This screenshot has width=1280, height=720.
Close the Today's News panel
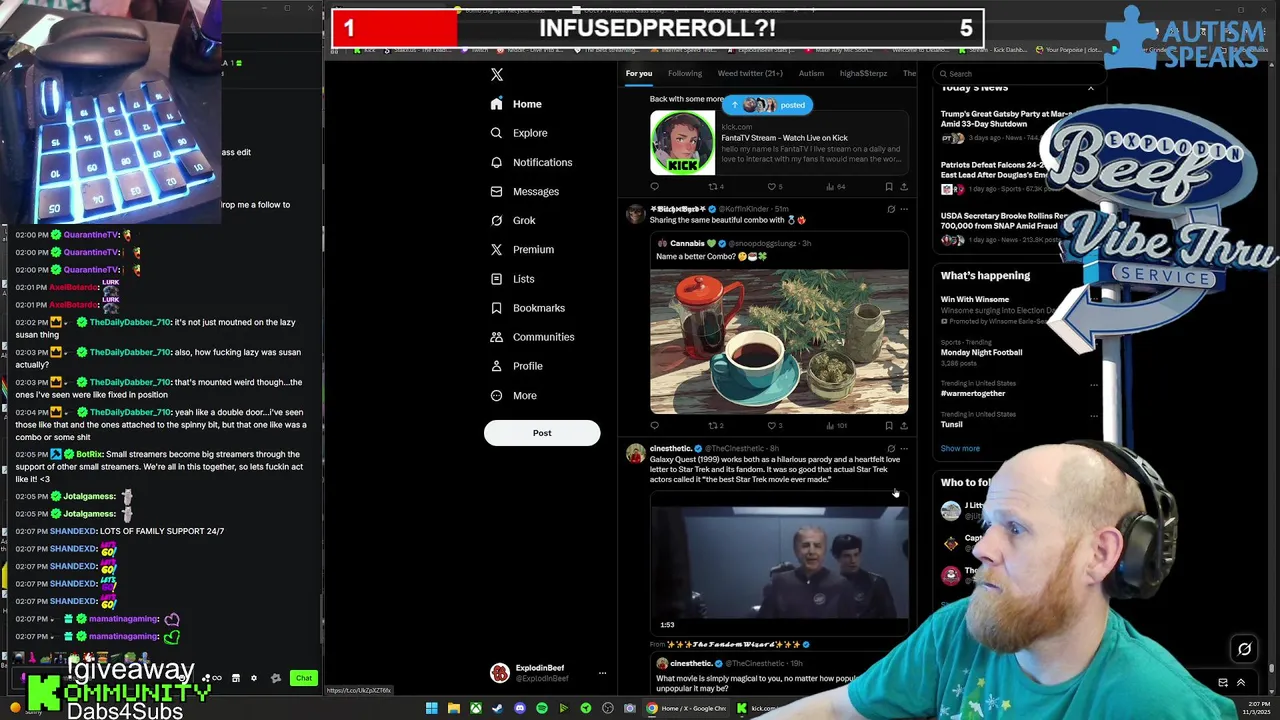[x=1091, y=89]
